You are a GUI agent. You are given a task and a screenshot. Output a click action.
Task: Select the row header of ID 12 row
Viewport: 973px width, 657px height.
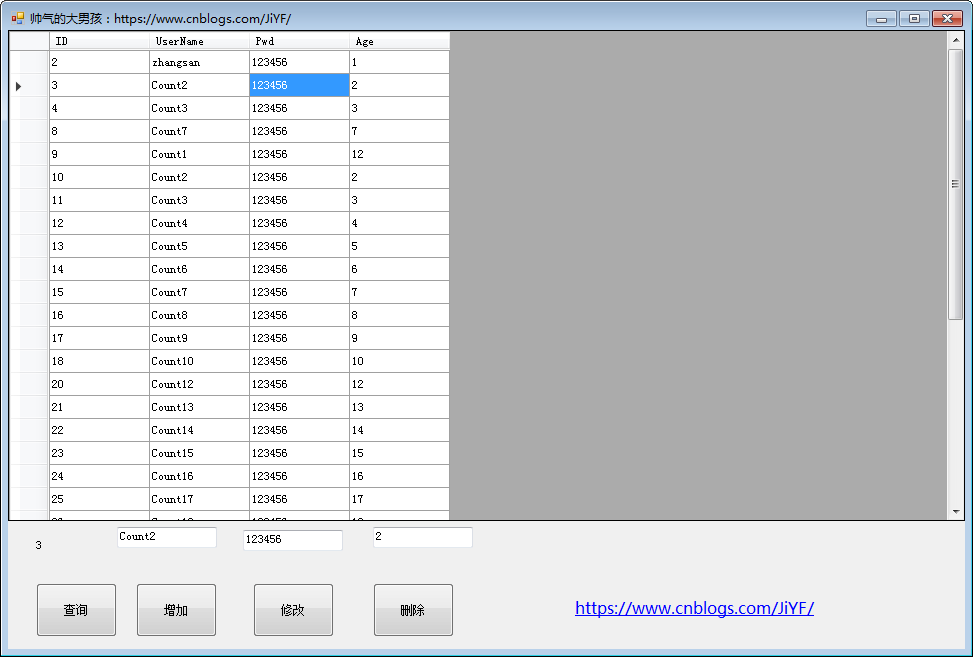29,223
